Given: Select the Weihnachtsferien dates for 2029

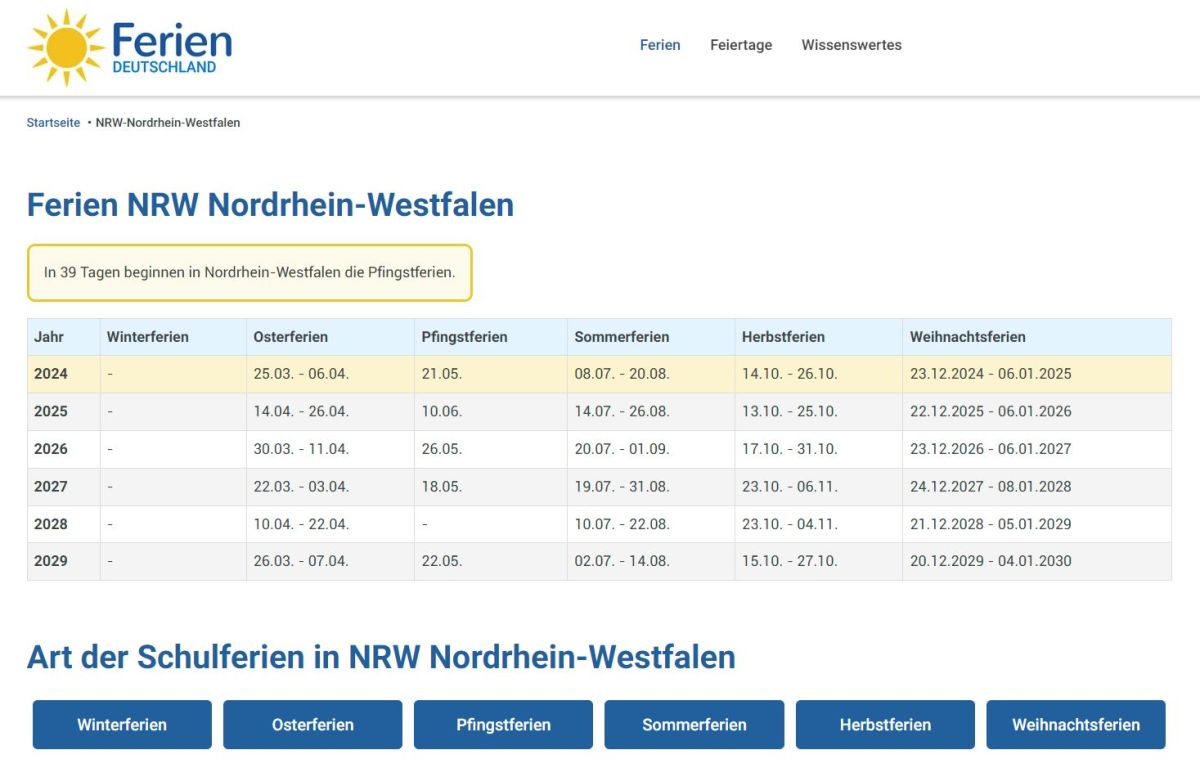Looking at the screenshot, I should click(990, 561).
